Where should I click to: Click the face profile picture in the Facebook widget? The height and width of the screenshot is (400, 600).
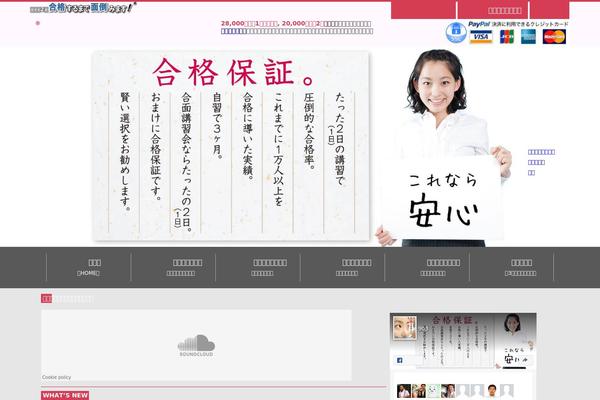[405, 328]
